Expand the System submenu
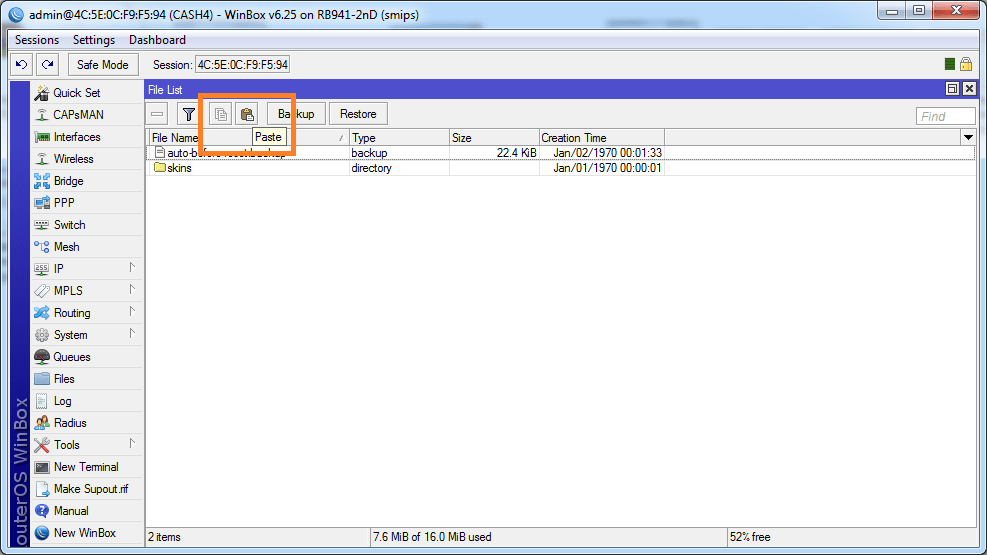Image resolution: width=987 pixels, height=555 pixels. click(x=70, y=335)
